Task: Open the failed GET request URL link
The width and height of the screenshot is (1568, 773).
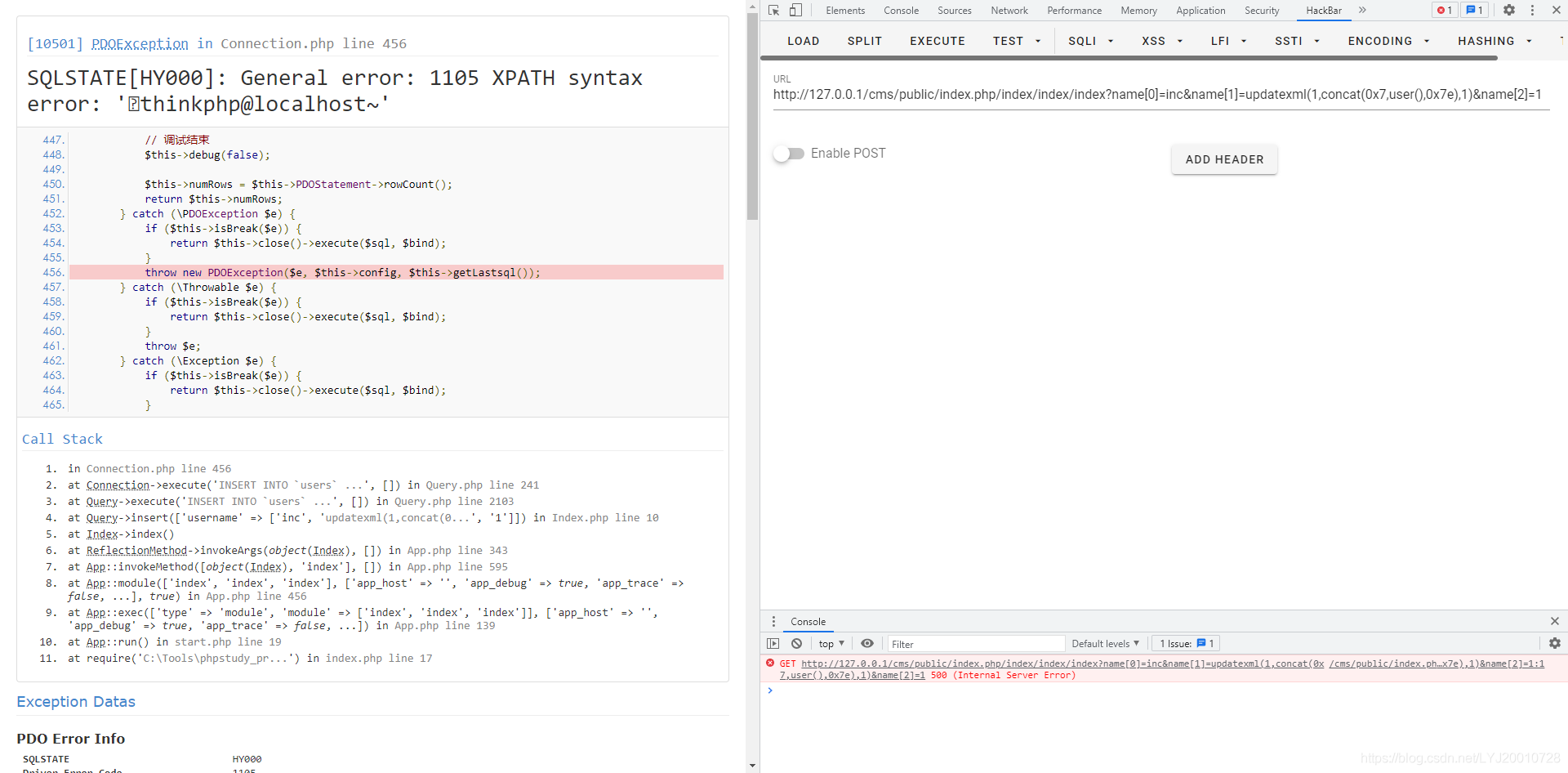Action: (x=1062, y=664)
